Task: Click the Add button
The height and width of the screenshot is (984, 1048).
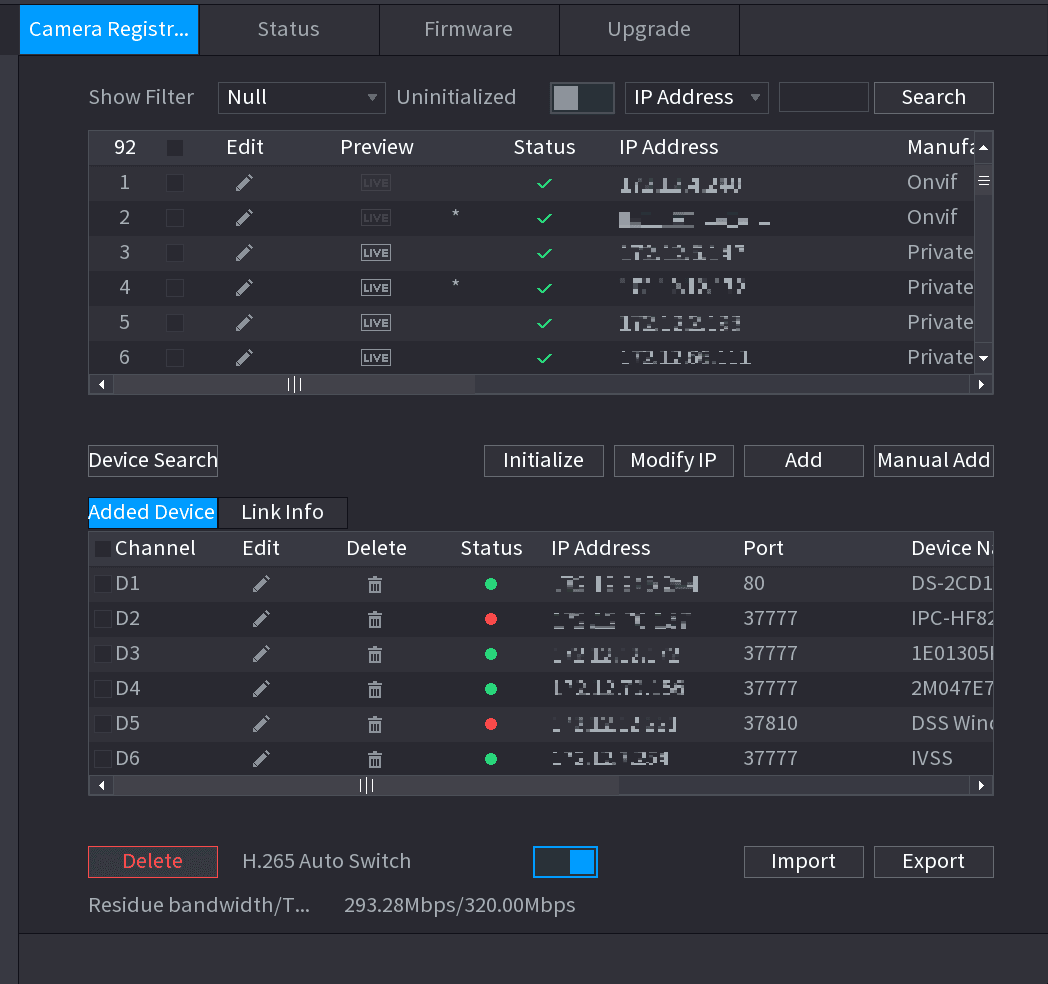Action: click(803, 461)
